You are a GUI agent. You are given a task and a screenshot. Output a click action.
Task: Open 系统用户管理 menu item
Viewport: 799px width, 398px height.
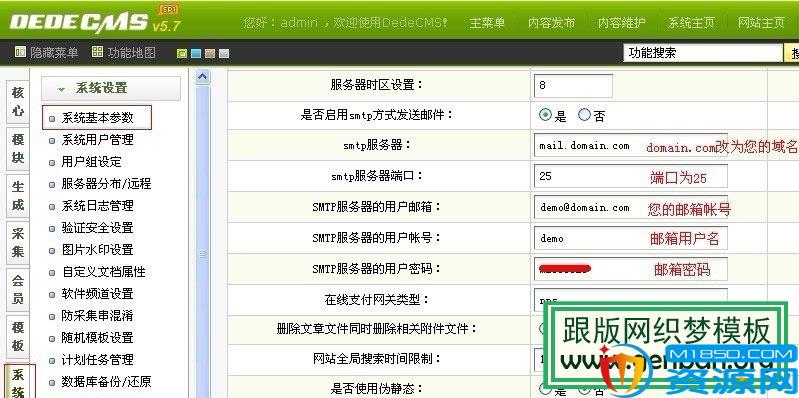coord(97,140)
